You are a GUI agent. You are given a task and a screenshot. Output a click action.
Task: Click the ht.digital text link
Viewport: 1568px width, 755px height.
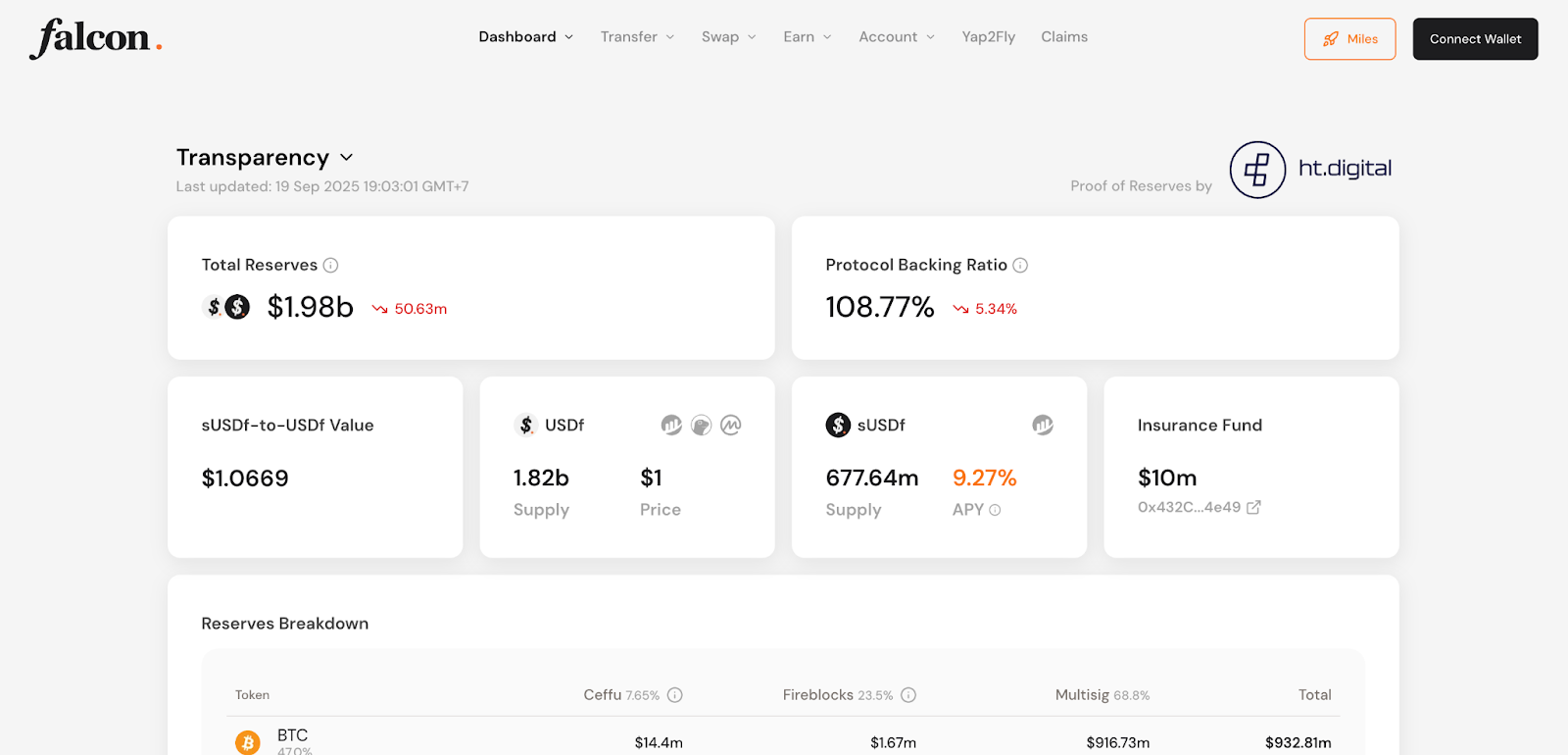coord(1345,169)
